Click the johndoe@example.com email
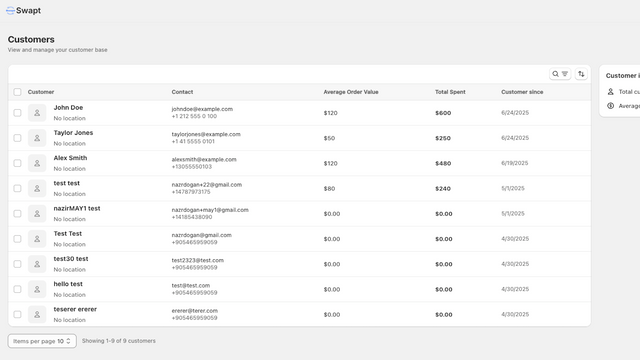Viewport: 640px width, 360px height. coord(202,109)
